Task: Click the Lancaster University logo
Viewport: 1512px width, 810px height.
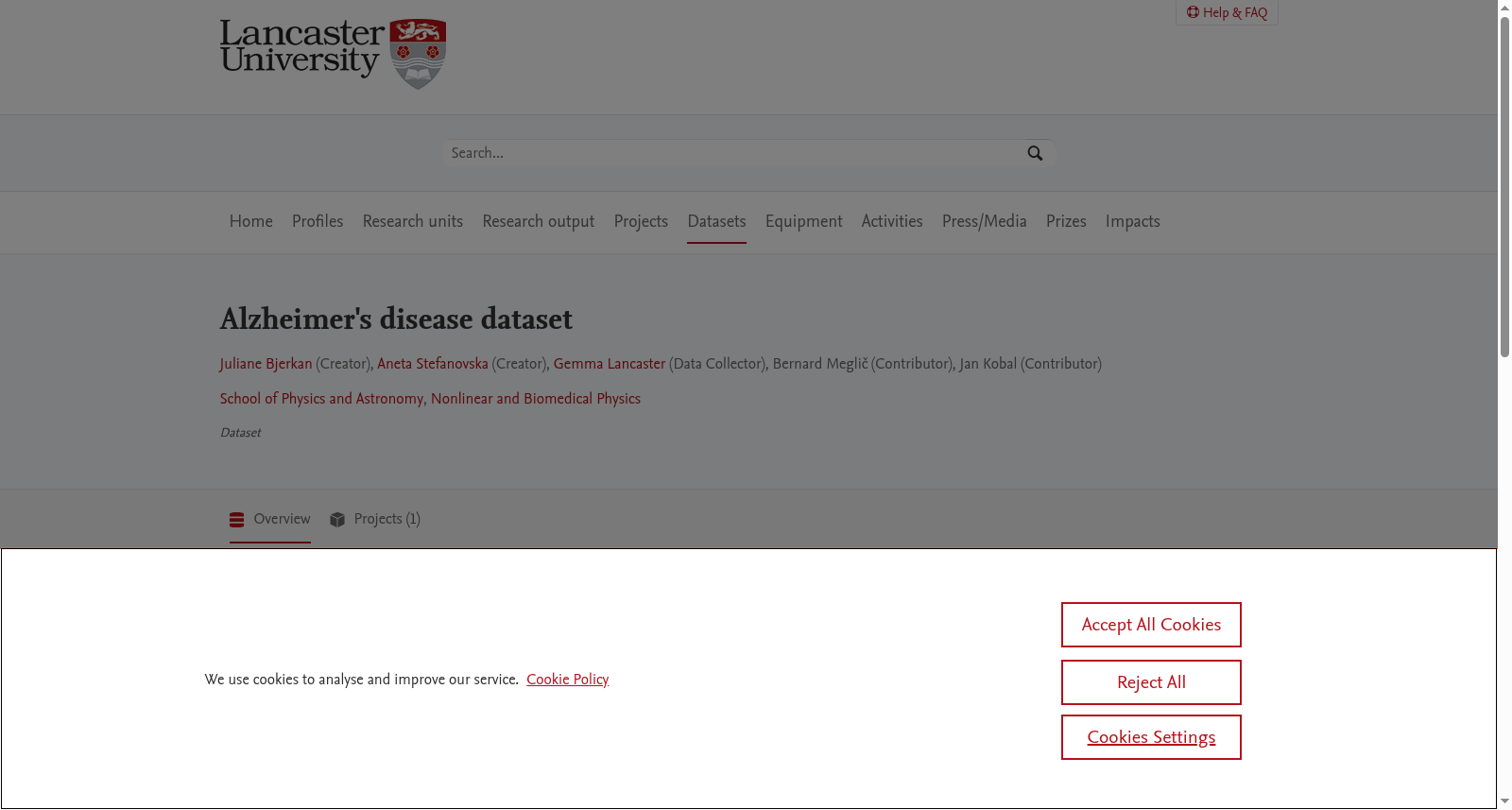Action: click(x=333, y=54)
